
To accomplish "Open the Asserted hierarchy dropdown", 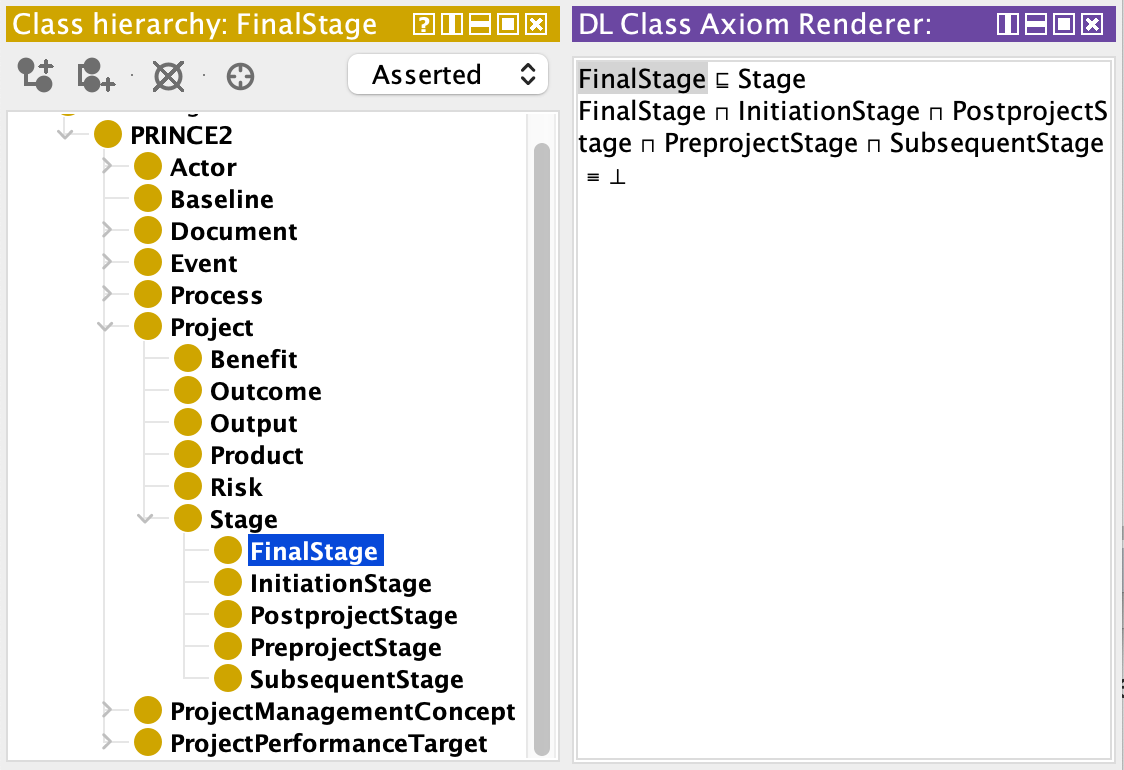I will [x=448, y=75].
